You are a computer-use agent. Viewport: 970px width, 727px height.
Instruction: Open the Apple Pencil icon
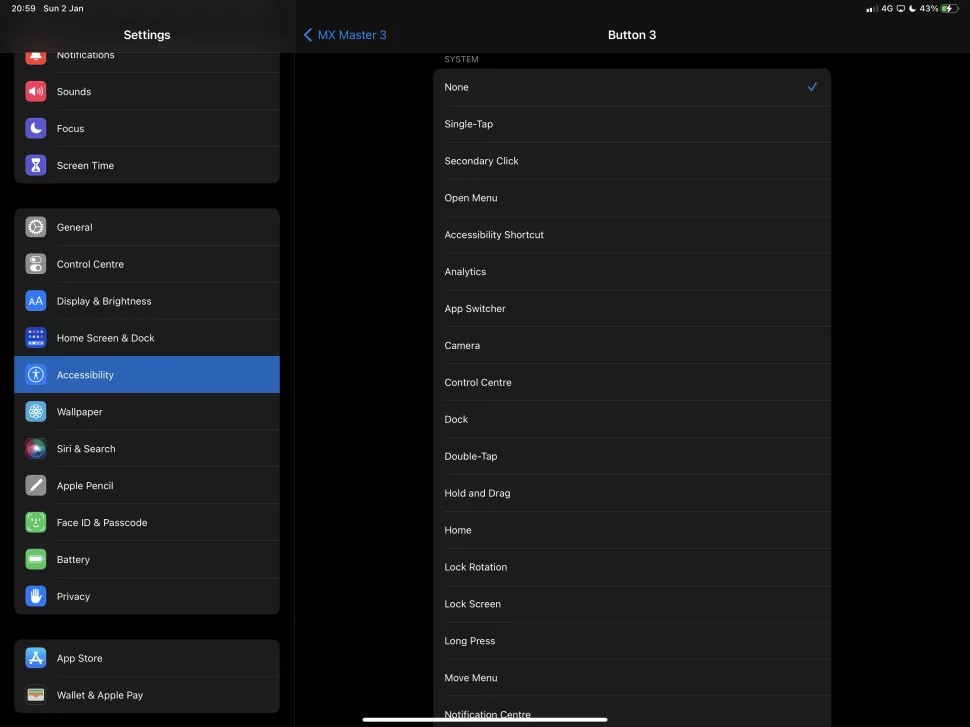click(x=35, y=485)
